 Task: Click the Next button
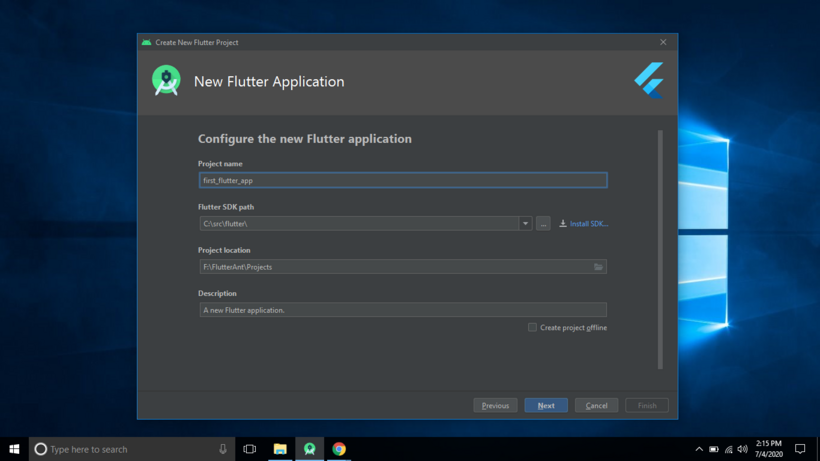[x=546, y=405]
